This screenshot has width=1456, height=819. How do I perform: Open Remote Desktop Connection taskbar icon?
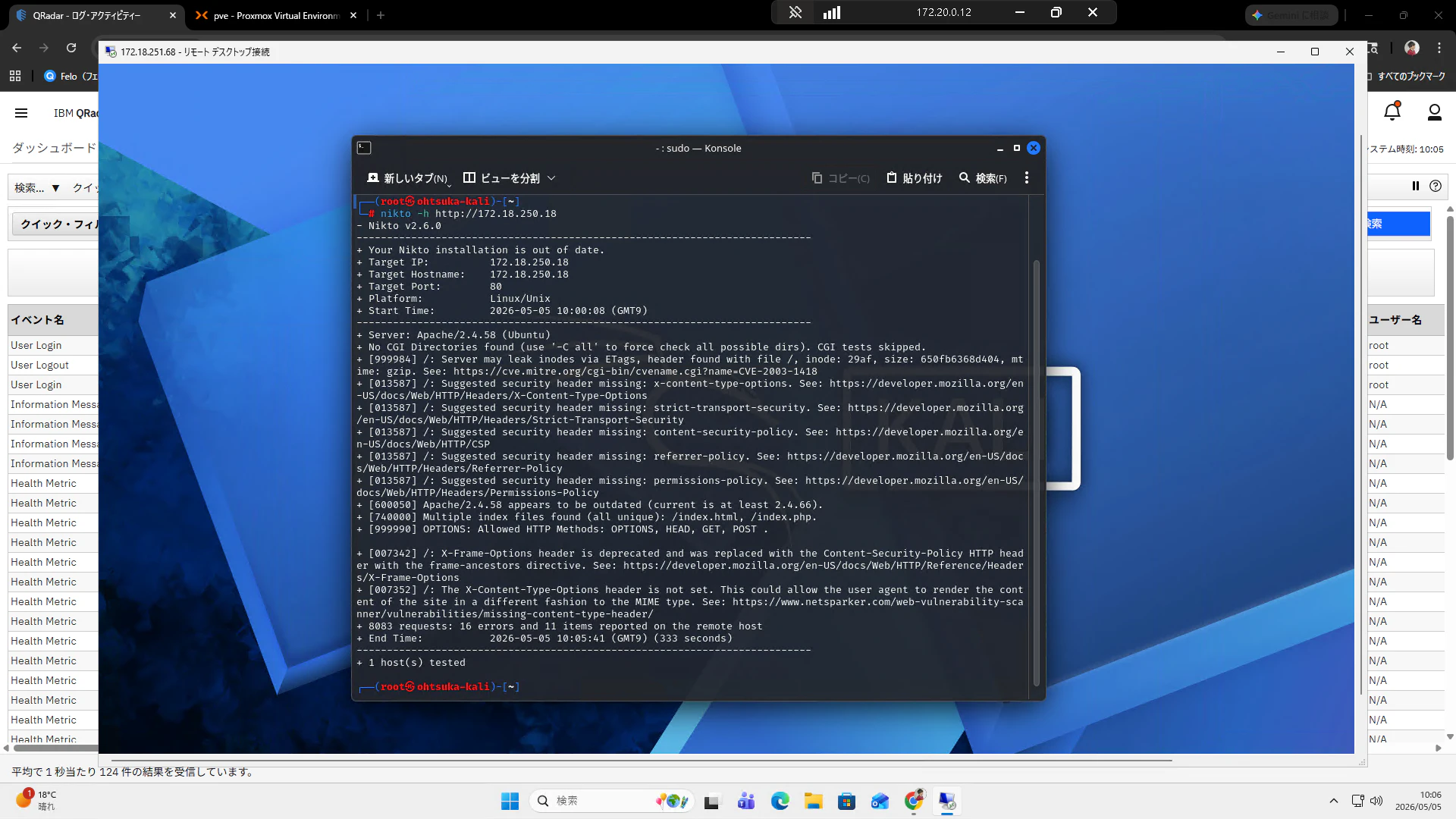click(x=947, y=801)
